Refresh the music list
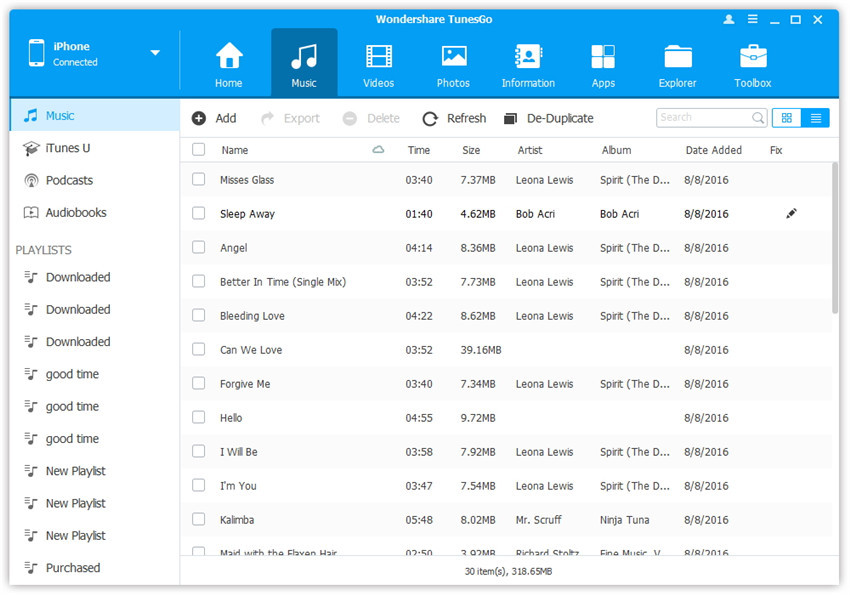This screenshot has width=850, height=595. click(454, 118)
